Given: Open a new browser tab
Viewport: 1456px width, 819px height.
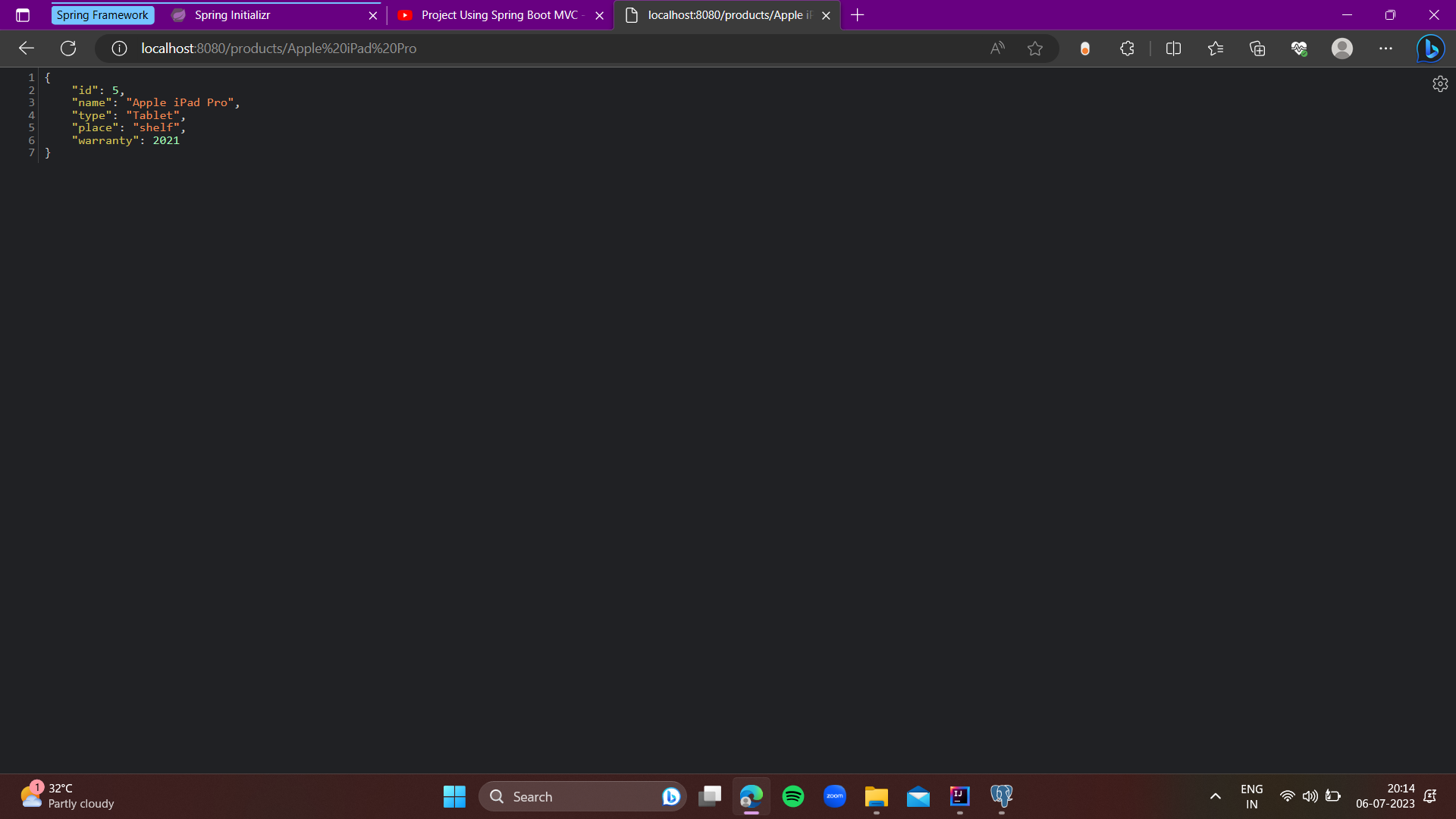Looking at the screenshot, I should tap(857, 14).
